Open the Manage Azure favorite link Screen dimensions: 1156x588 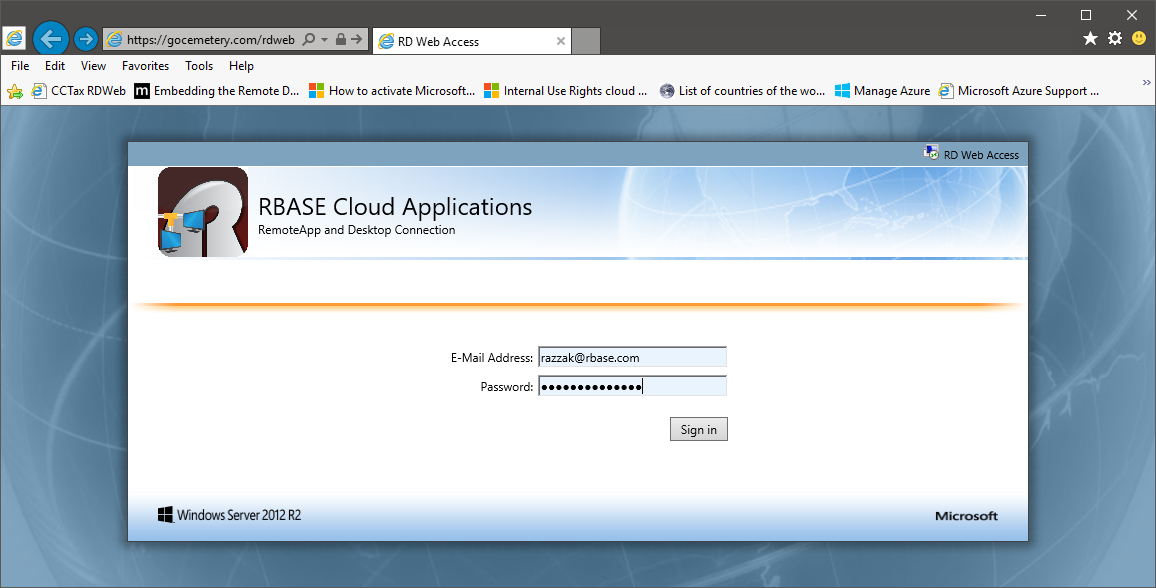[x=882, y=91]
